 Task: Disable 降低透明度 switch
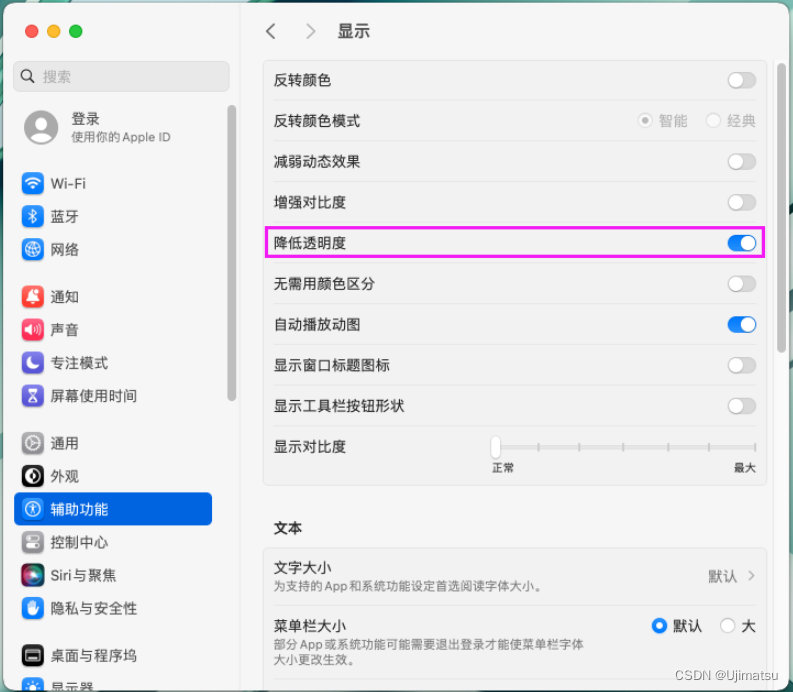pos(741,243)
